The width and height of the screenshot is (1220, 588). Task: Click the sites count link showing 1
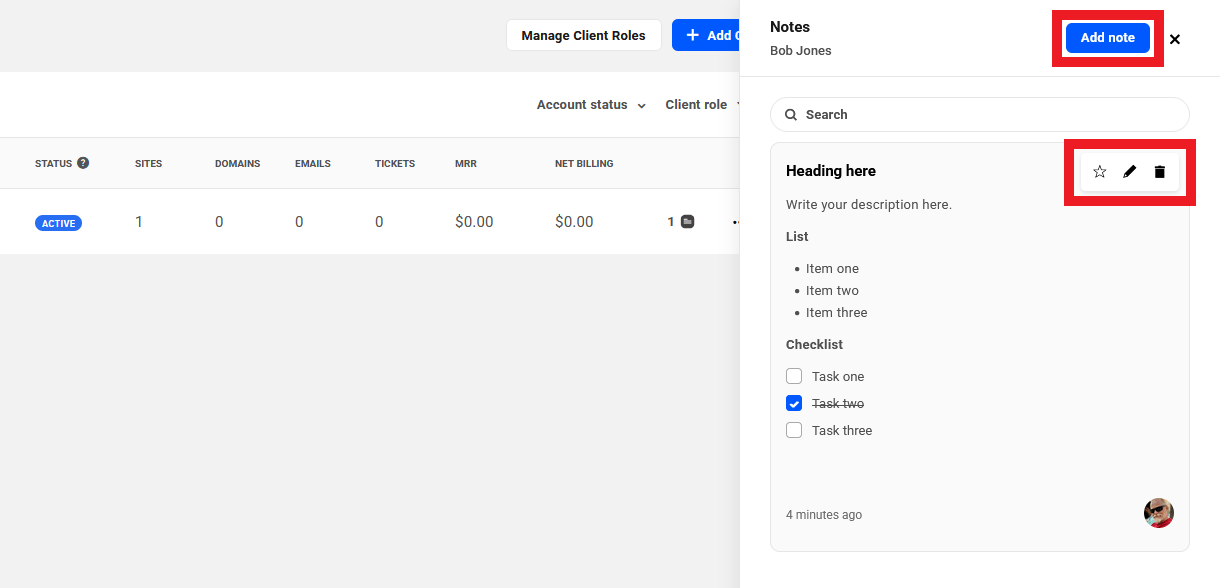pos(139,221)
